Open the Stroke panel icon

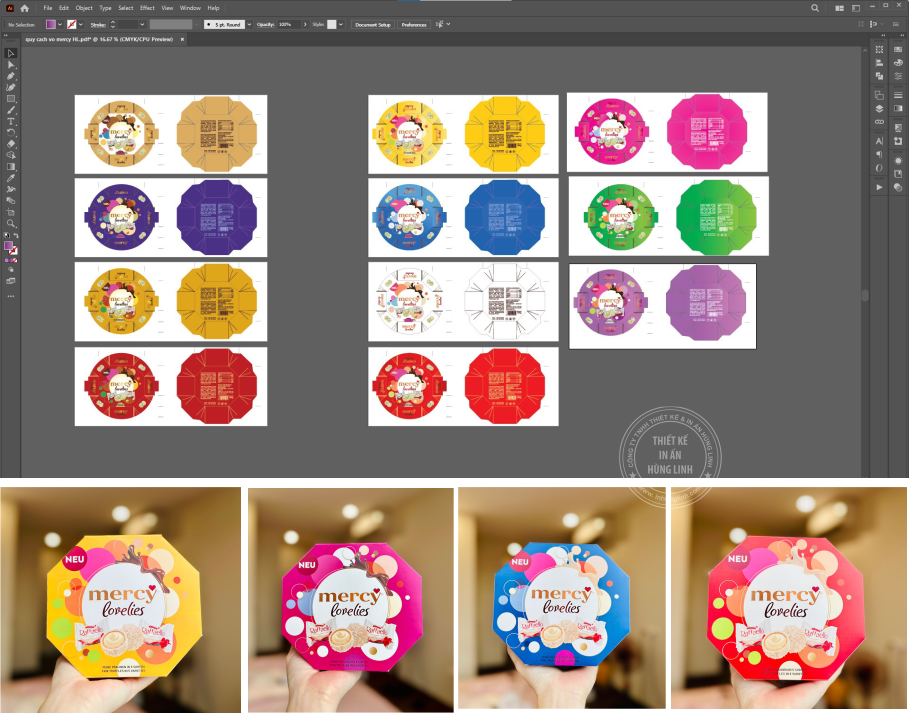click(898, 95)
